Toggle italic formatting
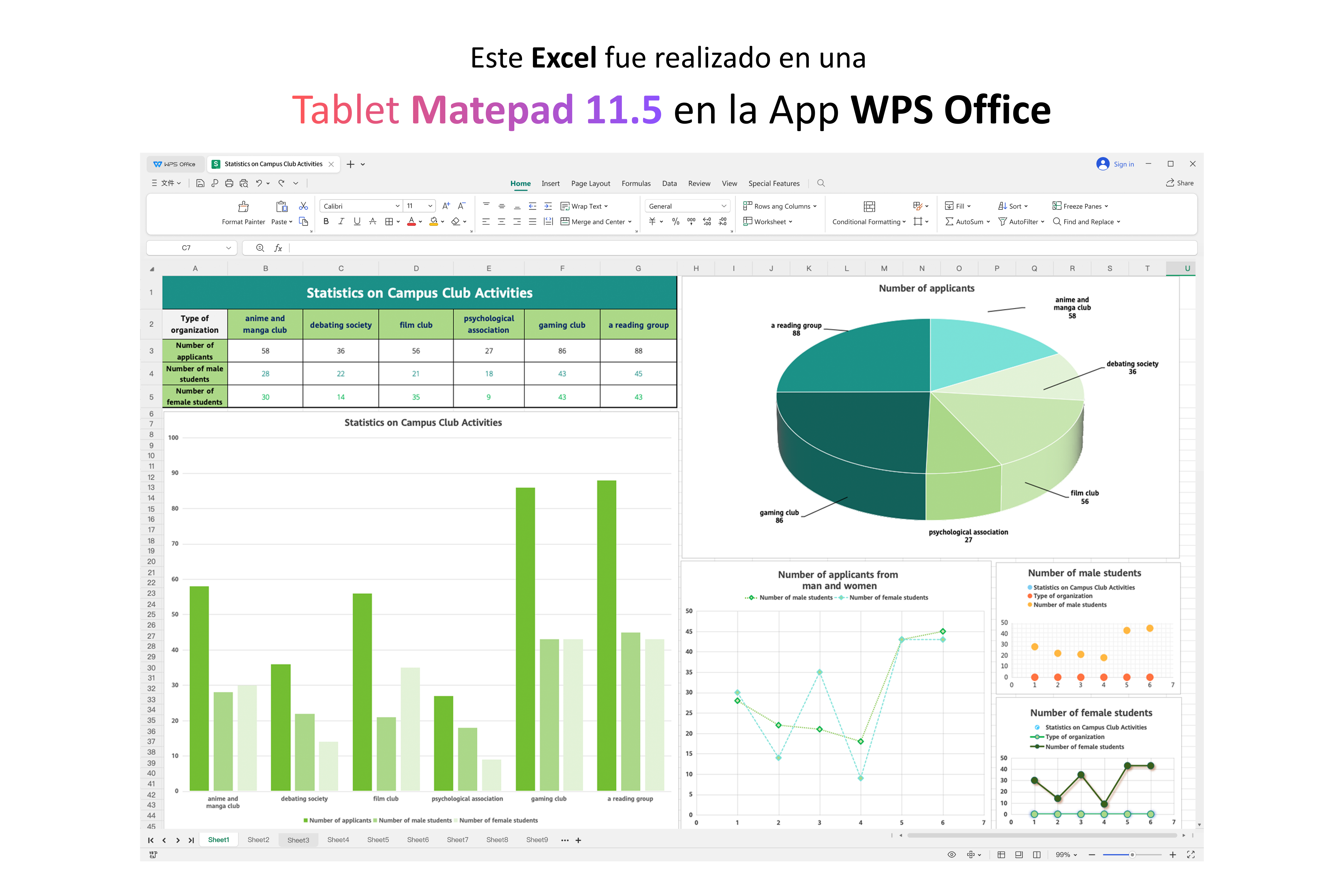The image size is (1344, 896). pyautogui.click(x=341, y=222)
